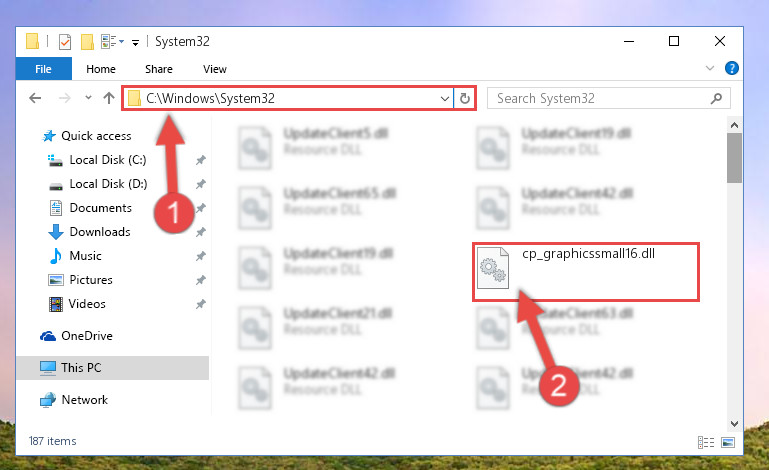769x470 pixels.
Task: Toggle pin next to Local Disk (C:)
Action: coord(201,160)
